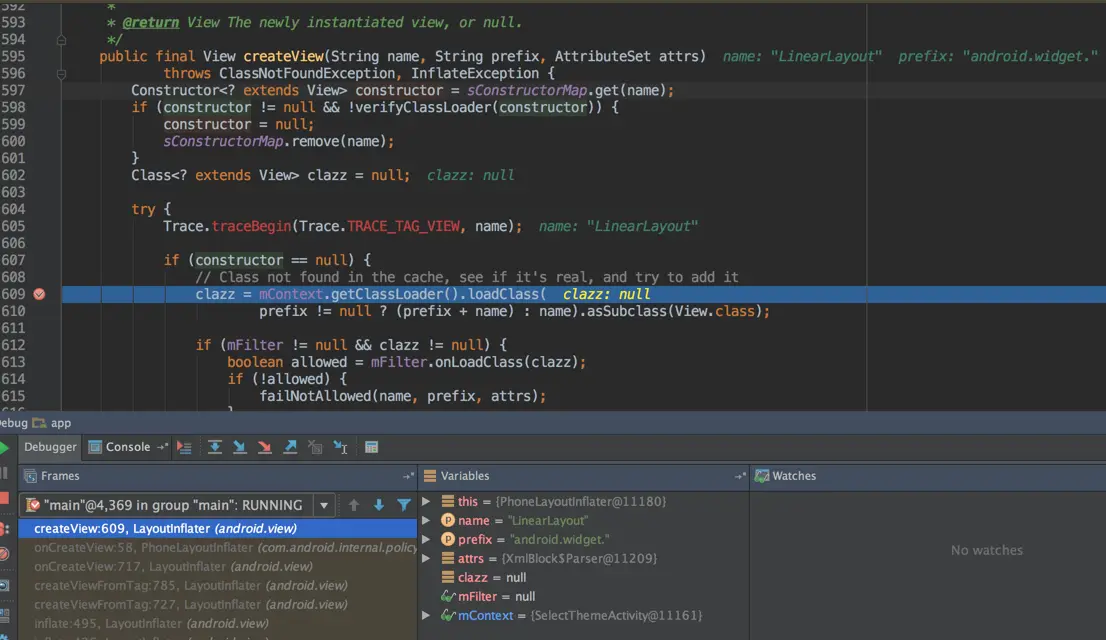Select the 'mFilter = null' variable row
Screen dimensions: 1106x640
tap(583, 596)
